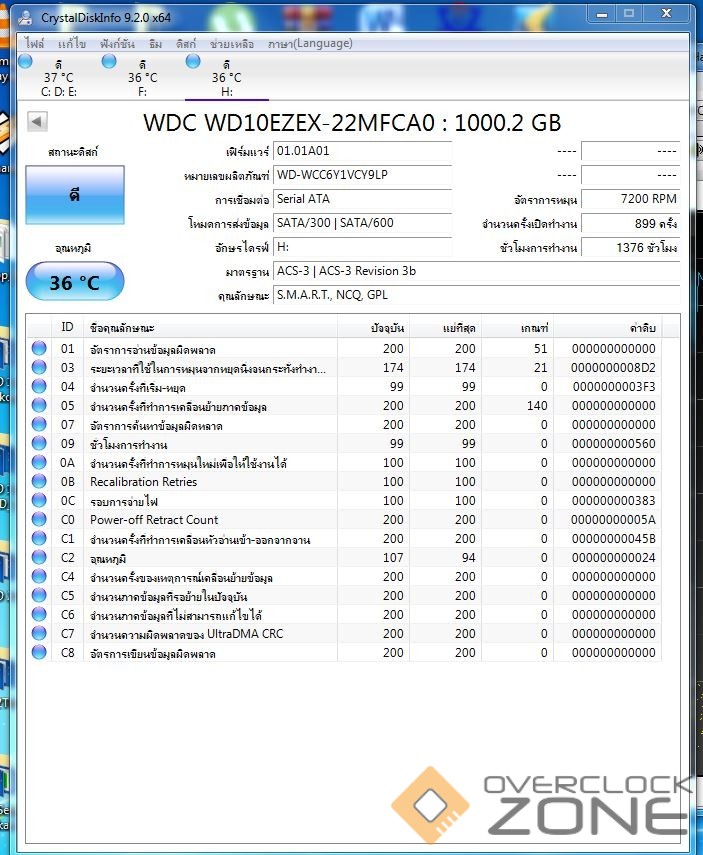Open the ธีม (Theme) menu
703x855 pixels.
[155, 44]
